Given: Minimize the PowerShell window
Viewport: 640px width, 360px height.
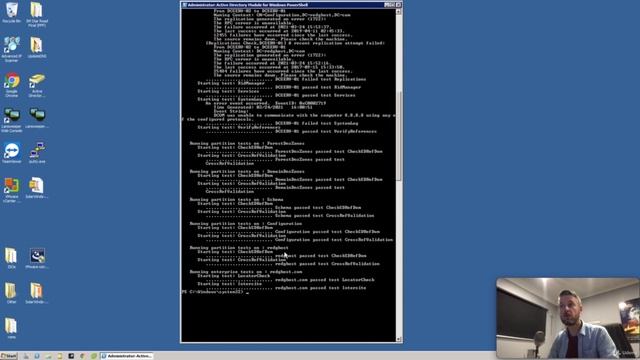Looking at the screenshot, I should pyautogui.click(x=387, y=5).
